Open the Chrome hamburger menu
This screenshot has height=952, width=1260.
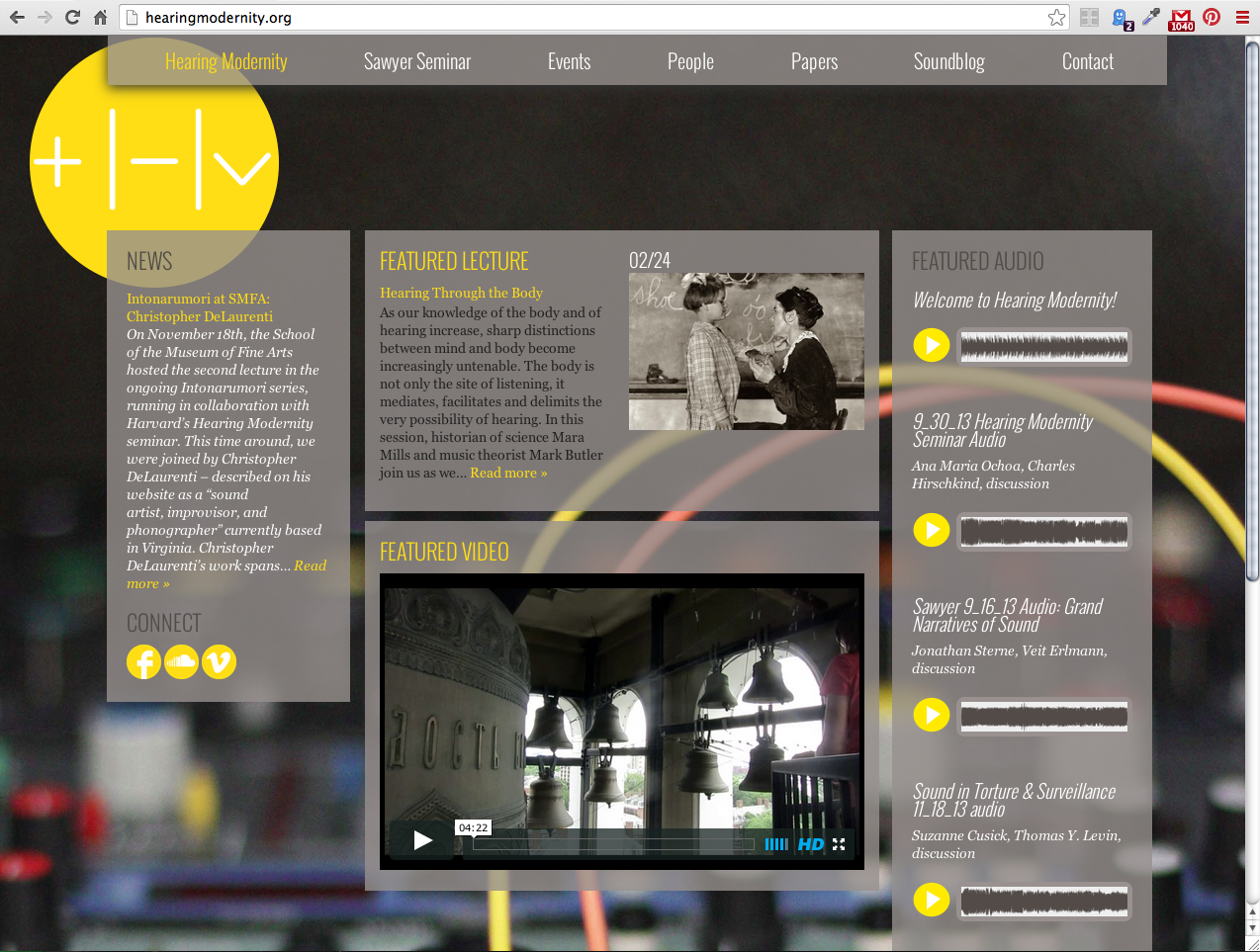[1242, 17]
